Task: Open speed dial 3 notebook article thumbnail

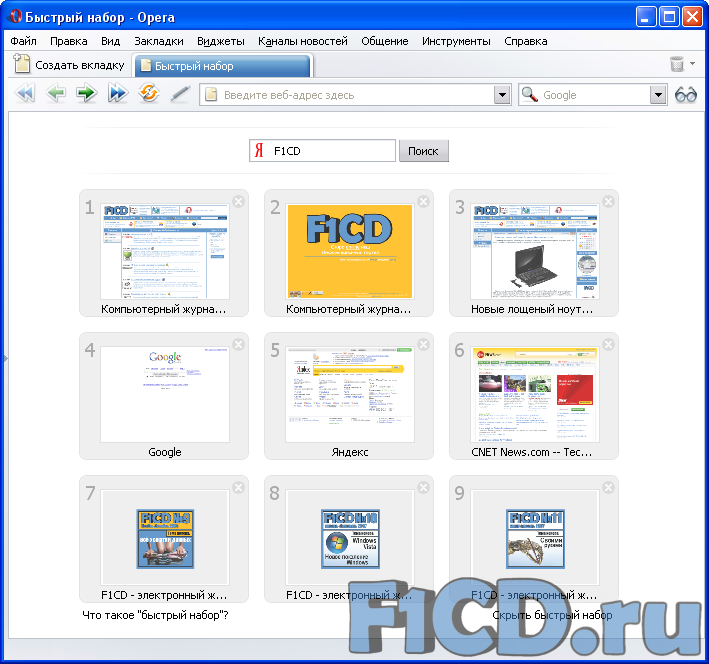Action: coord(535,251)
